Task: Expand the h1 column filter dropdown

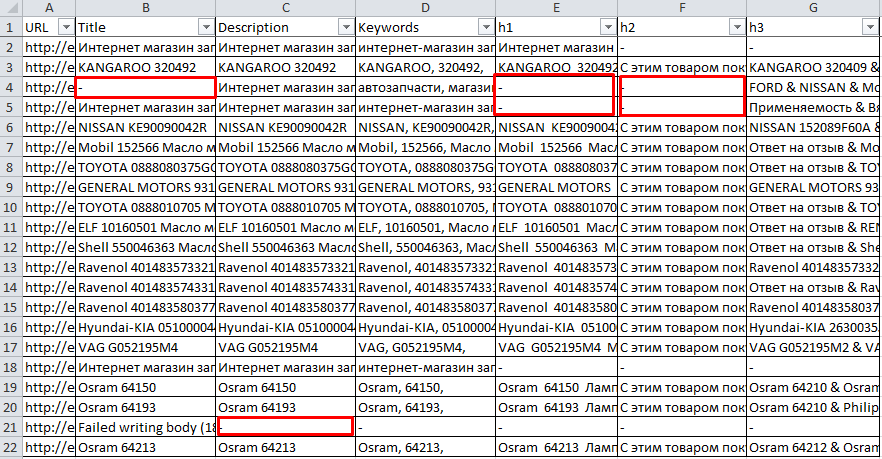Action: [606, 27]
